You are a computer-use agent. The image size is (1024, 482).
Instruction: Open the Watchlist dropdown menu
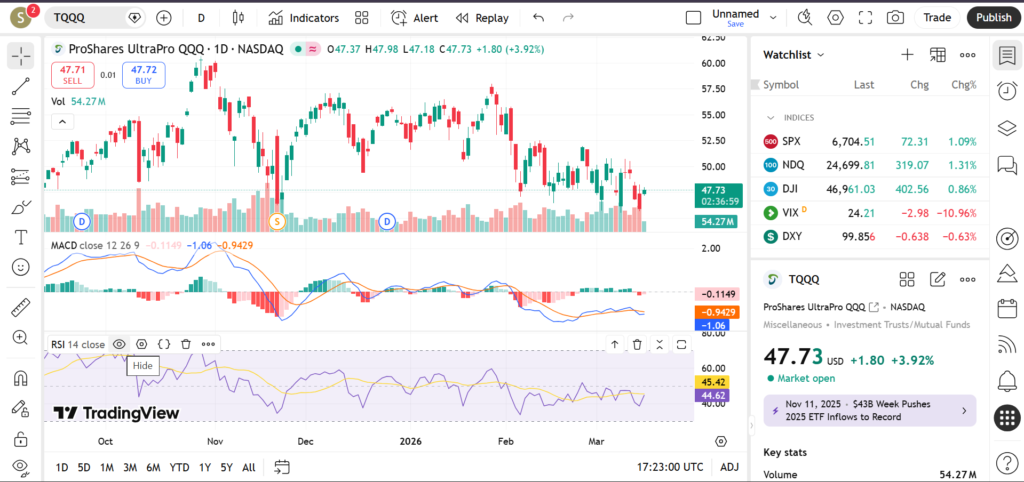794,55
